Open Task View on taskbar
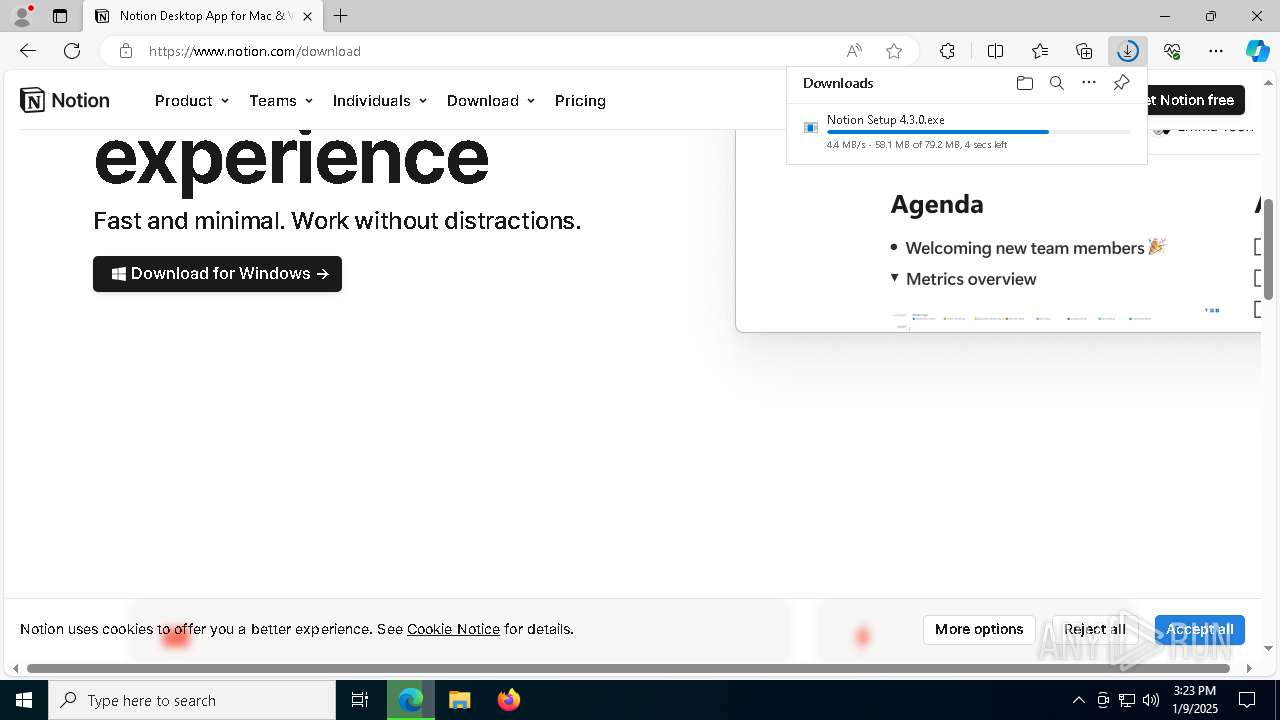This screenshot has width=1280, height=720. (360, 700)
